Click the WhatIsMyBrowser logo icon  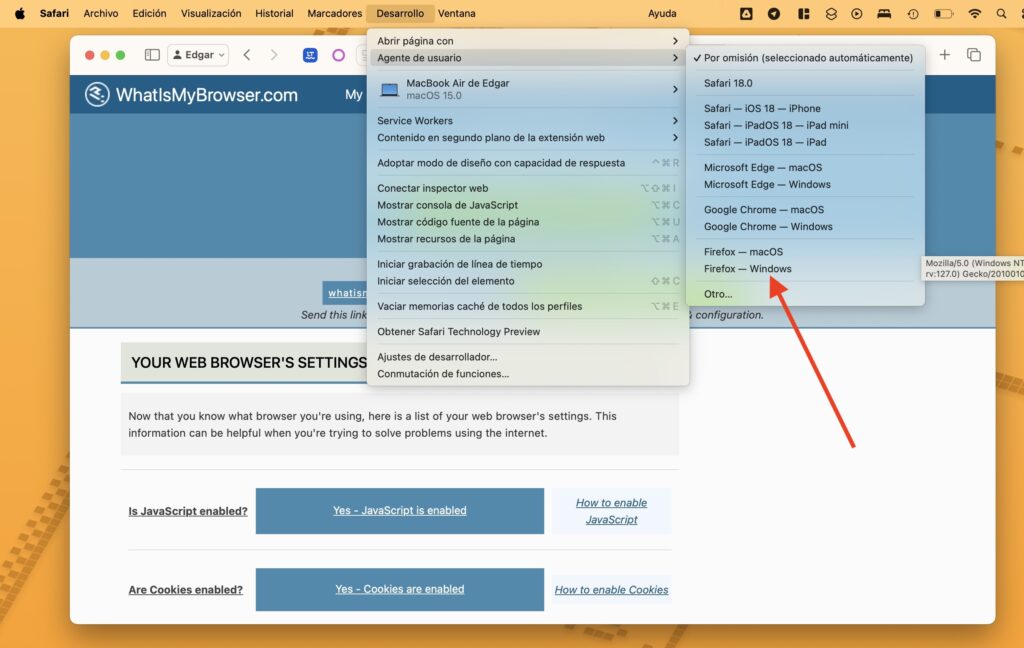pos(97,95)
